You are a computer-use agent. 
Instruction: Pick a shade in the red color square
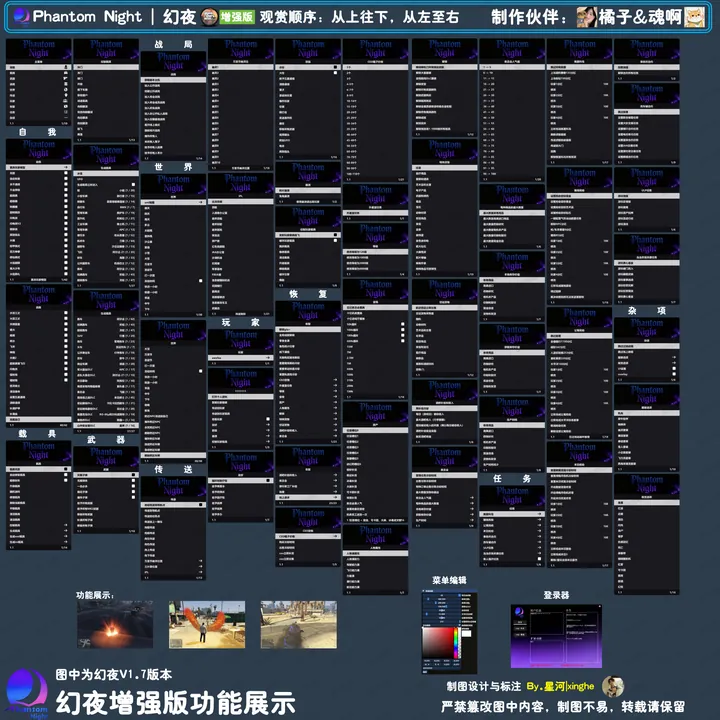(437, 642)
